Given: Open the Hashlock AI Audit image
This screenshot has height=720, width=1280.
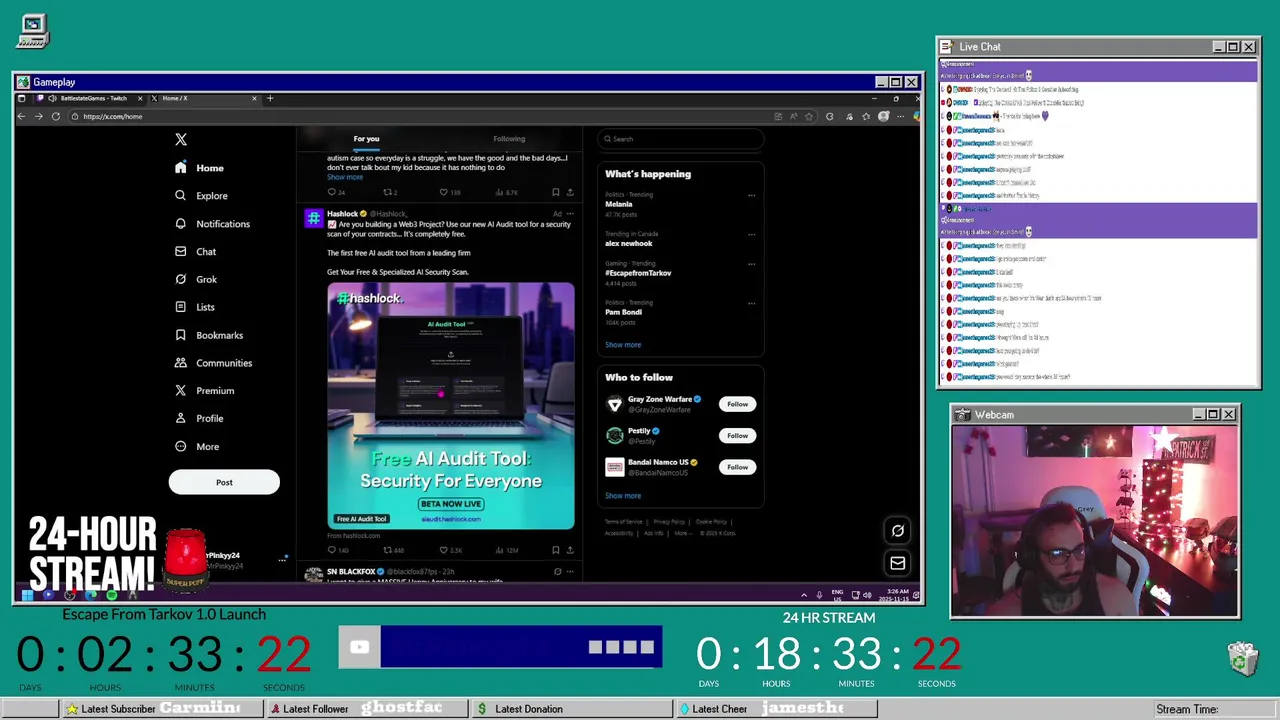Looking at the screenshot, I should coord(451,406).
